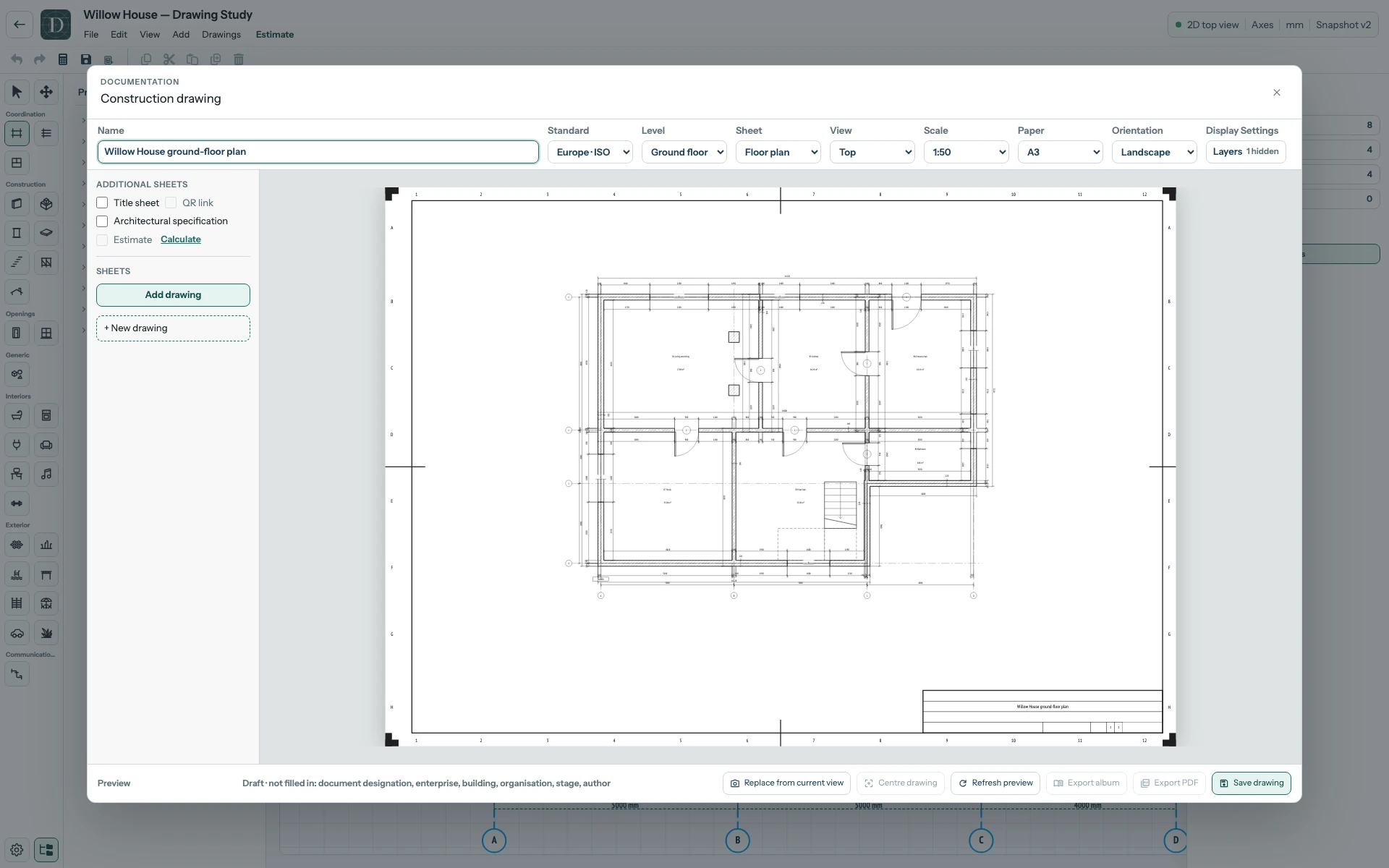1389x868 pixels.
Task: Click the Refresh preview button
Action: coord(995,783)
